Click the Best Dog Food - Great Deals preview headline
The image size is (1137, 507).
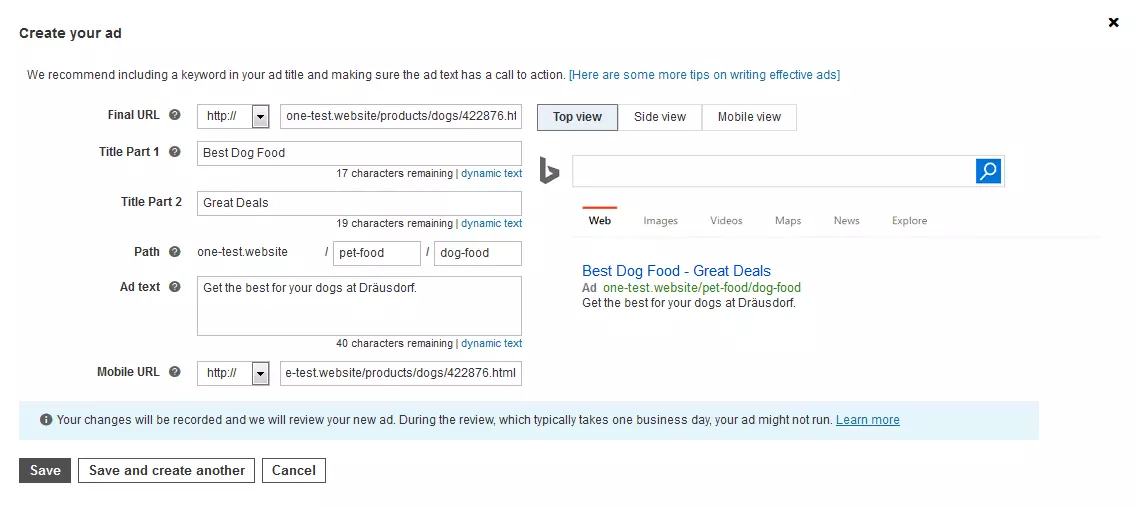pyautogui.click(x=677, y=271)
